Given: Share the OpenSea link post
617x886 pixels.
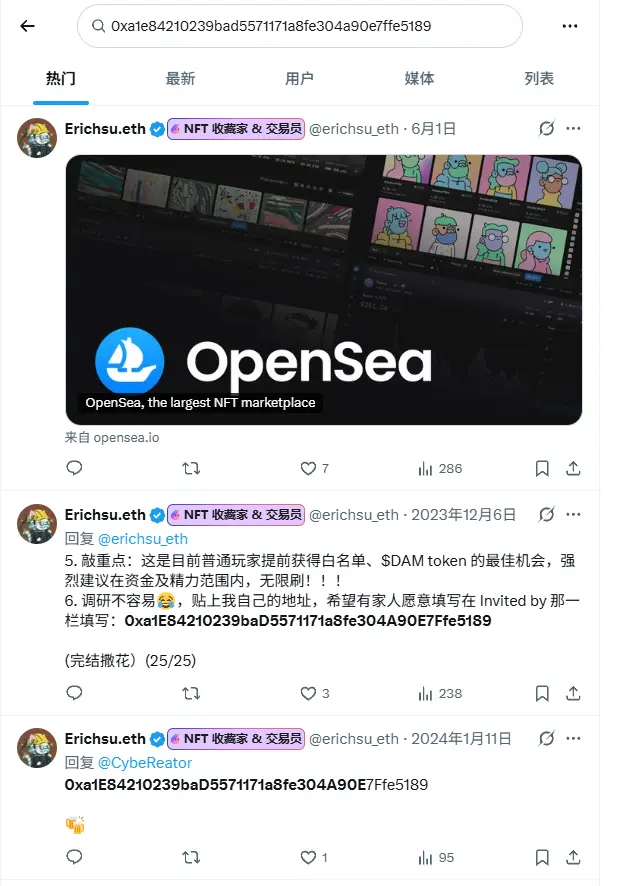Looking at the screenshot, I should pyautogui.click(x=573, y=468).
